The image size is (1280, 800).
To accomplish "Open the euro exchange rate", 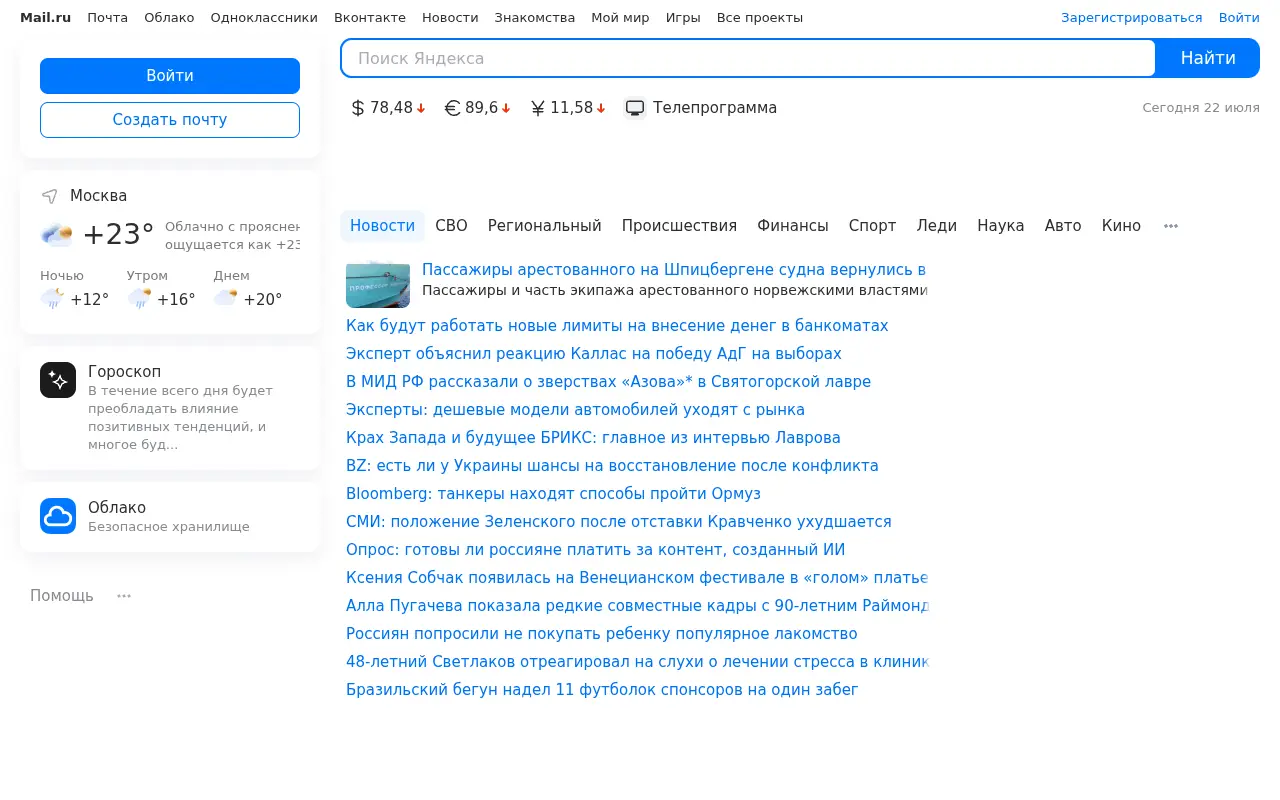I will pyautogui.click(x=478, y=108).
